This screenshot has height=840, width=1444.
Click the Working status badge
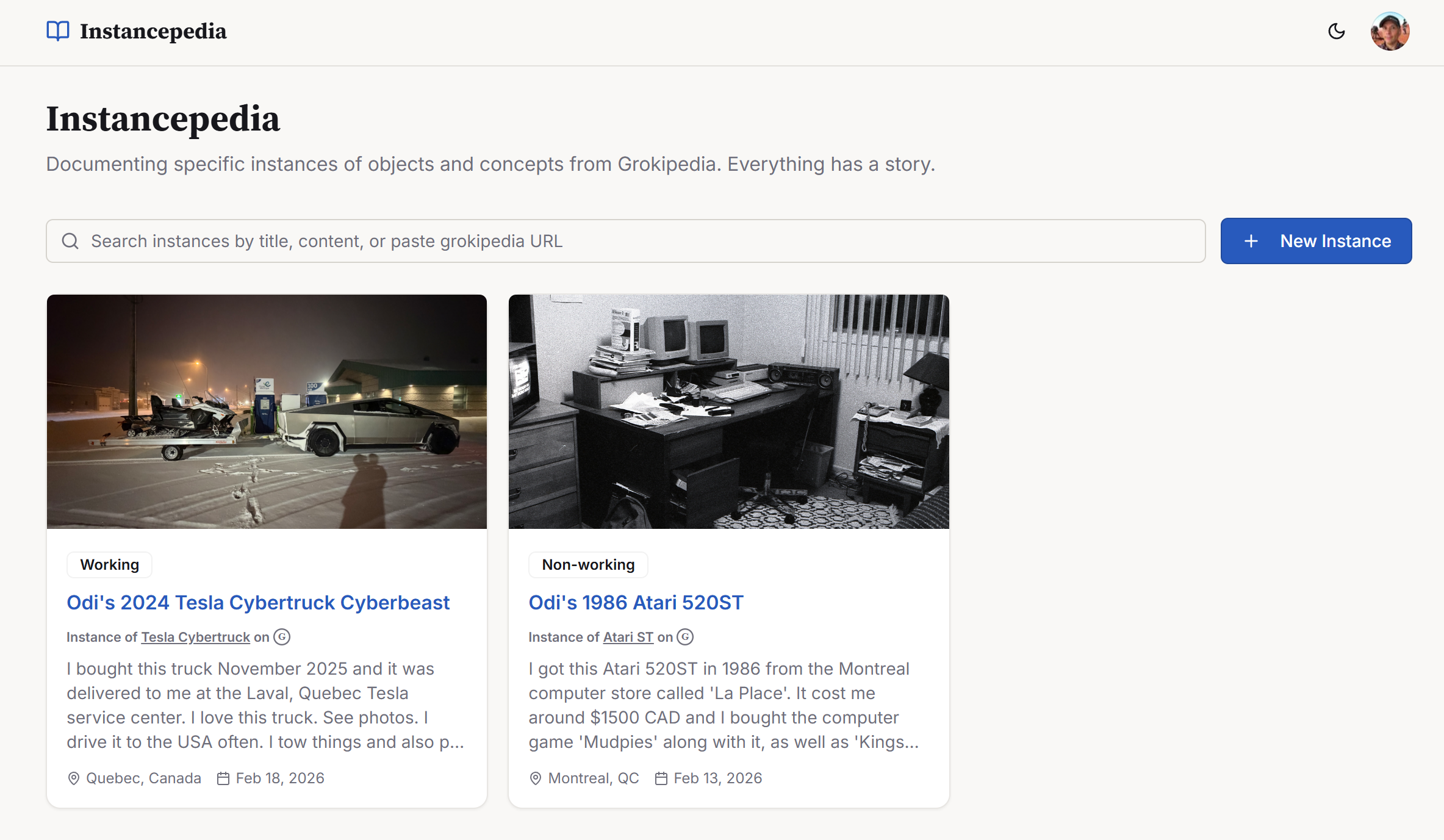109,564
